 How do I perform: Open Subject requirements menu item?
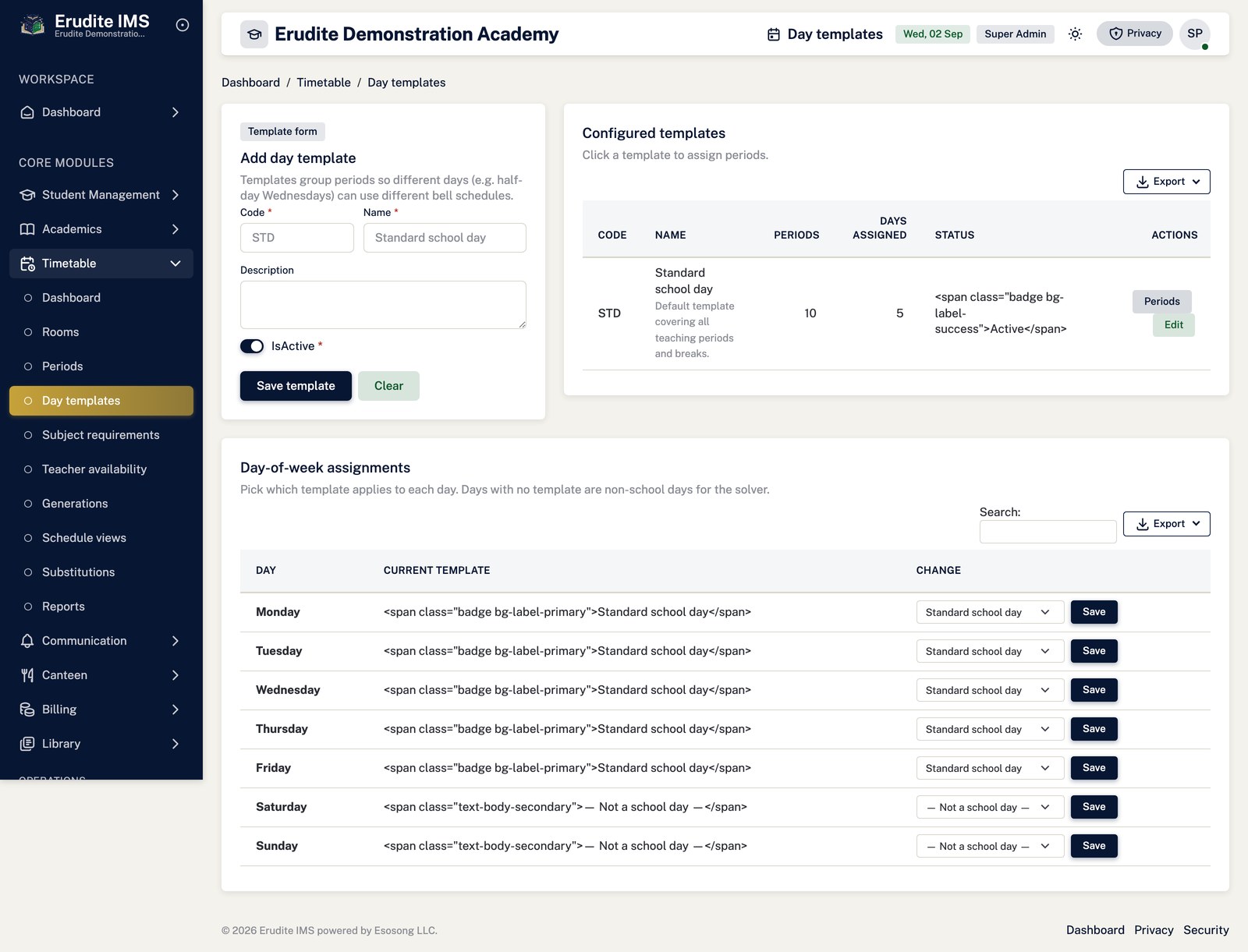(101, 435)
